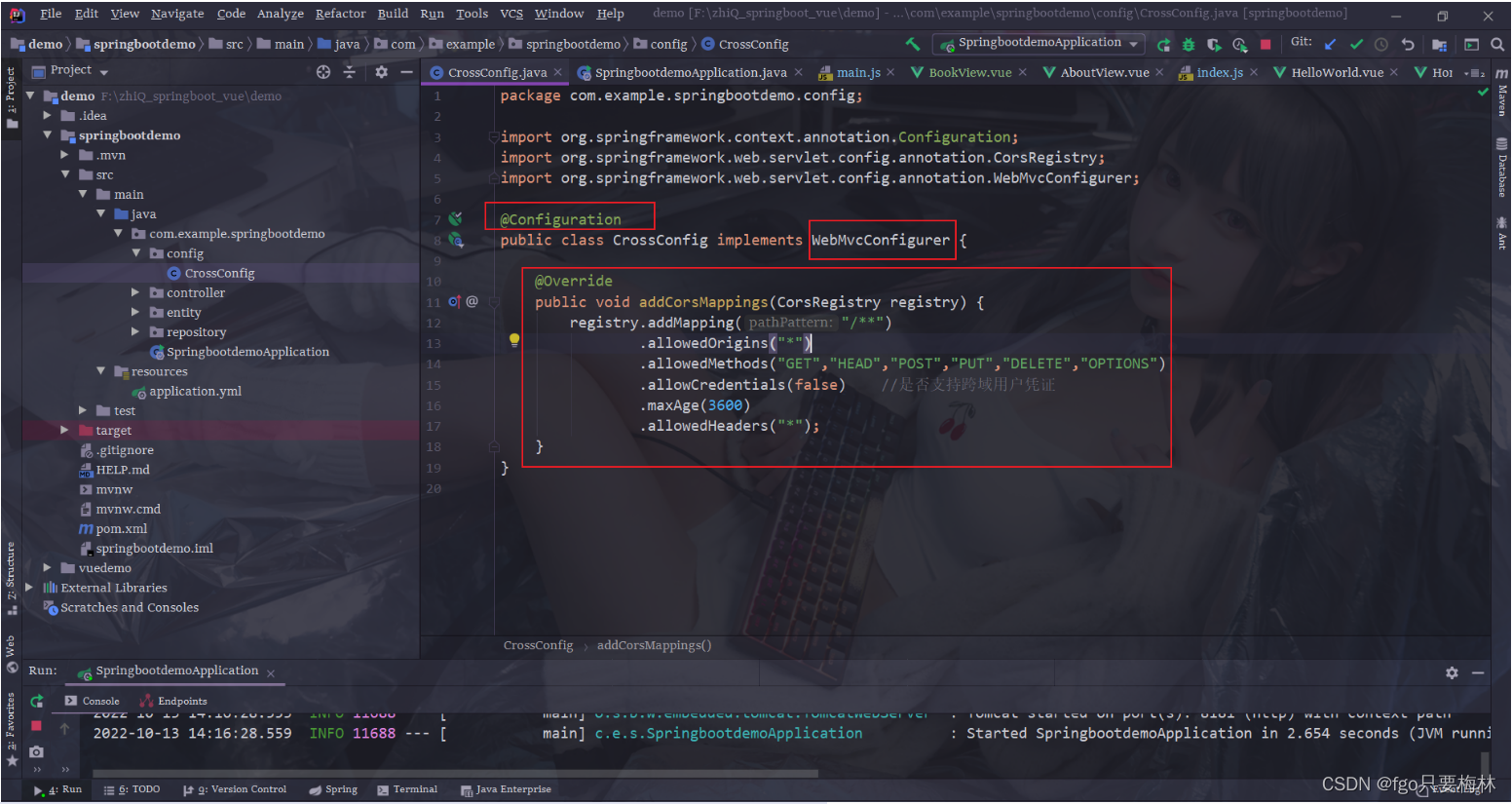
Task: Open the Terminal tool window button
Action: coord(407,789)
